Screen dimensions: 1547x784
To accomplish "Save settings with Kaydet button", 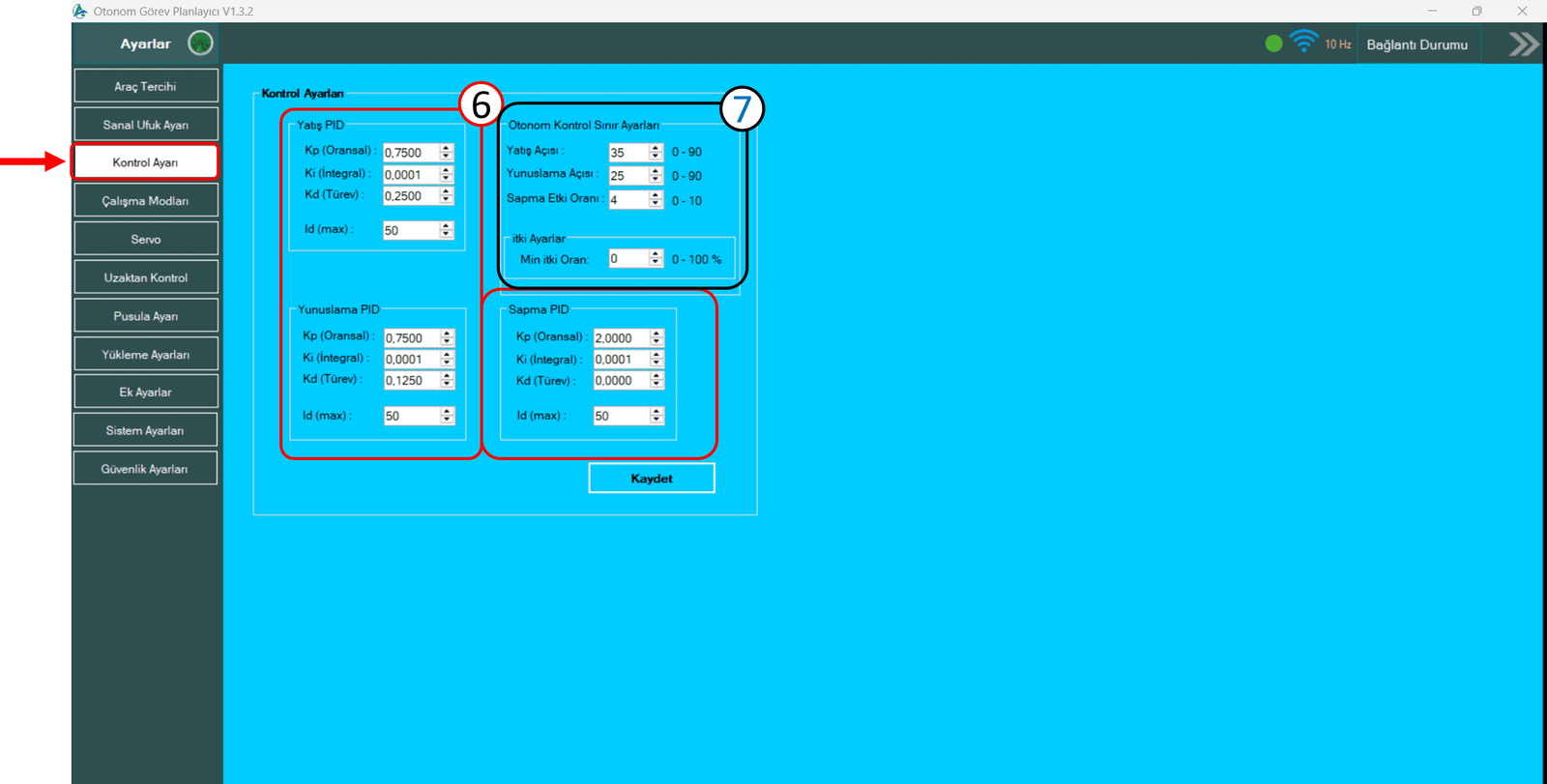I will click(x=651, y=479).
